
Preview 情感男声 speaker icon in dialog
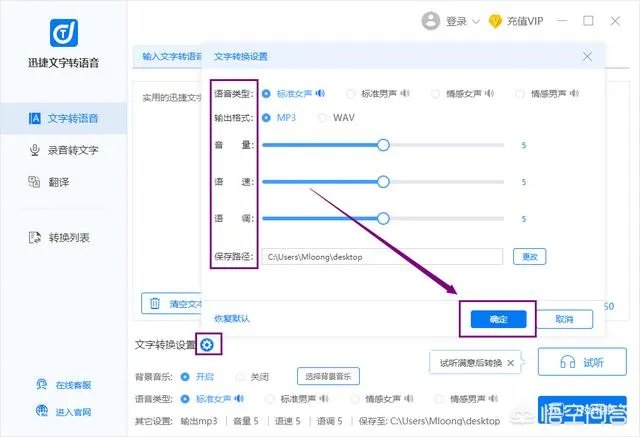pos(574,93)
